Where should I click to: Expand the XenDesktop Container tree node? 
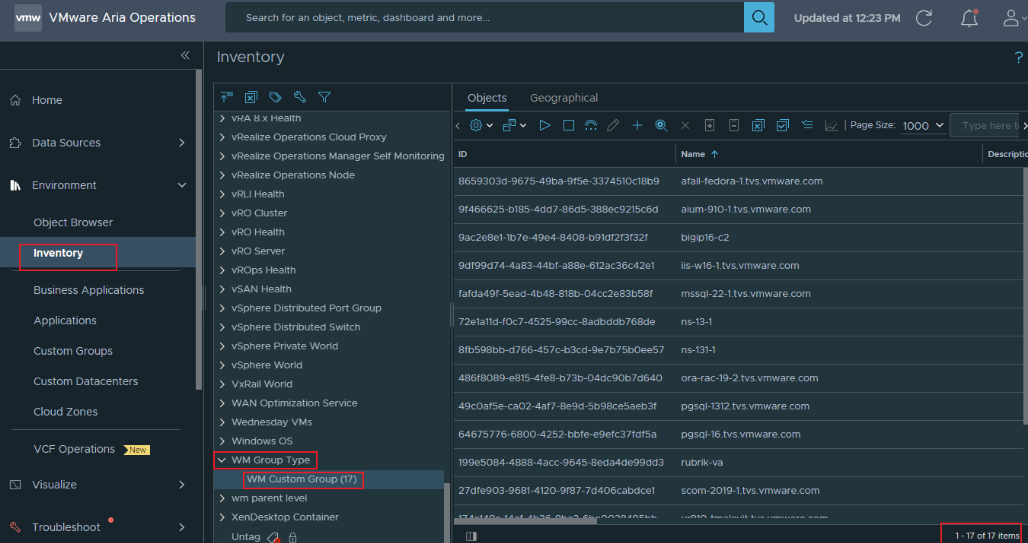tap(222, 517)
